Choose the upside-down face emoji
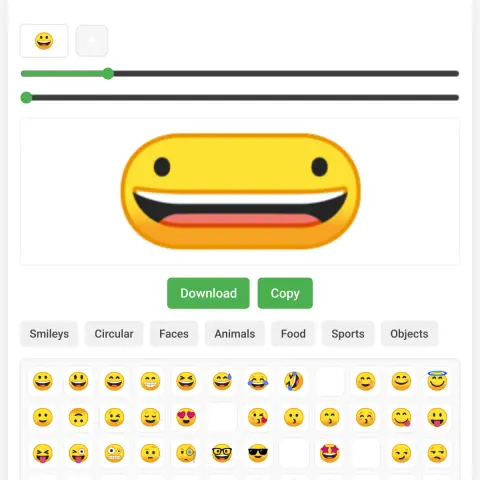 coord(78,417)
